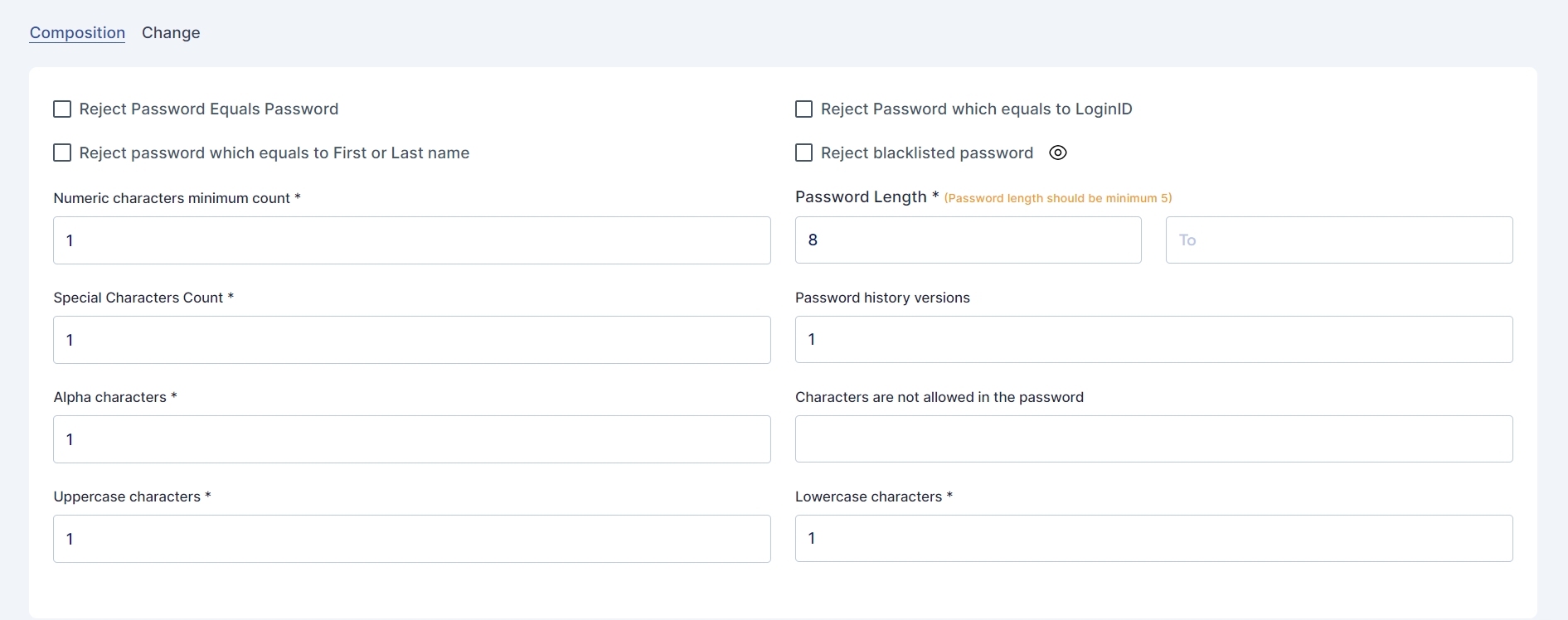Click the Reject Password equals LoginID label
Image resolution: width=1568 pixels, height=620 pixels.
[976, 109]
